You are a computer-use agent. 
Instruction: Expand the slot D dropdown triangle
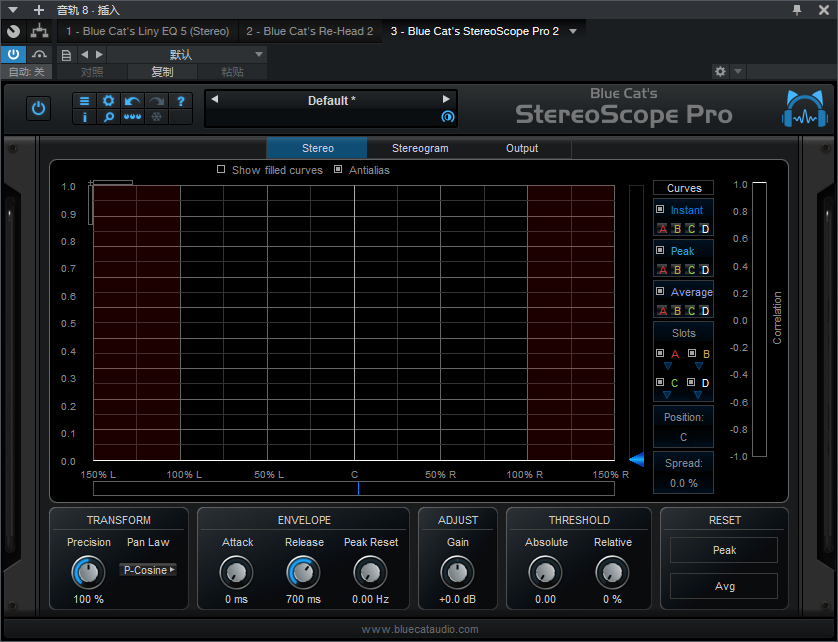point(697,395)
